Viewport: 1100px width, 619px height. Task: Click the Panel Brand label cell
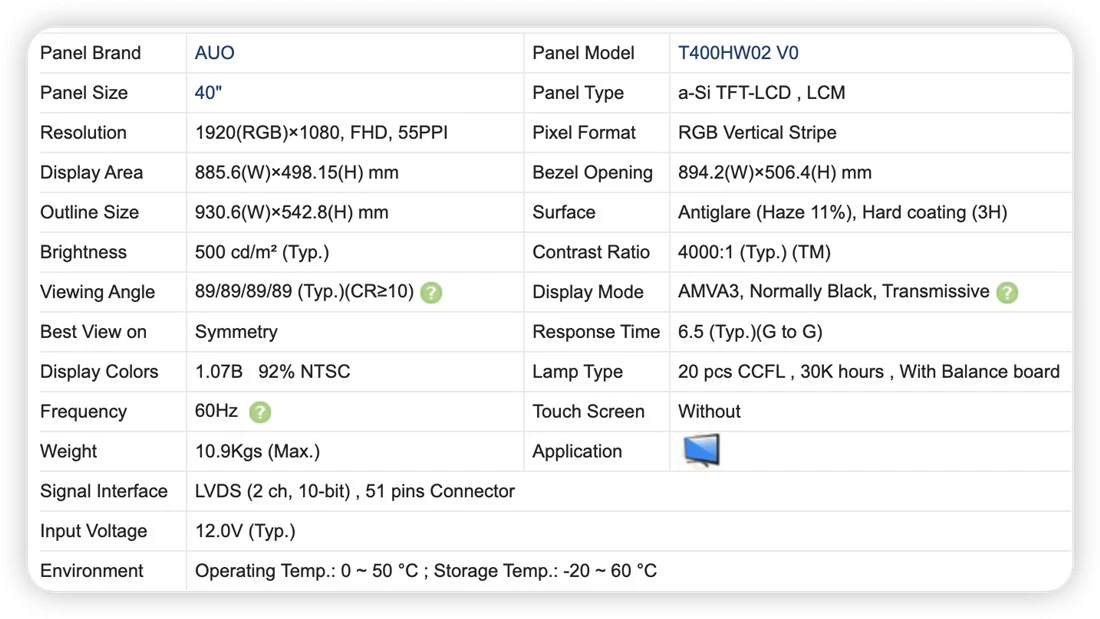coord(107,53)
